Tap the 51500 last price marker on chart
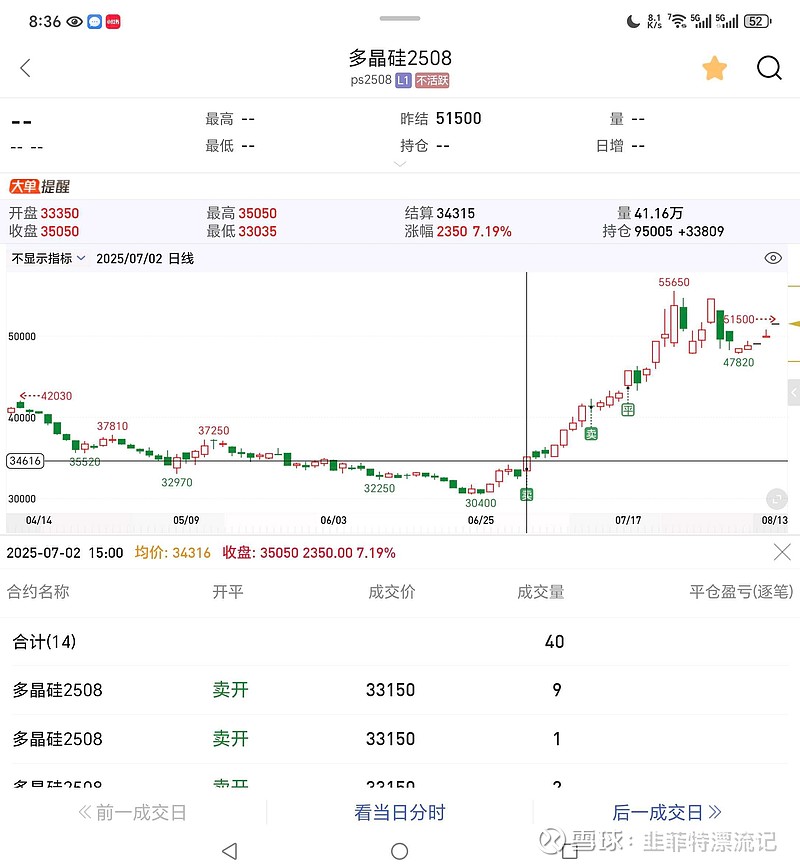This screenshot has width=800, height=866. [x=750, y=319]
